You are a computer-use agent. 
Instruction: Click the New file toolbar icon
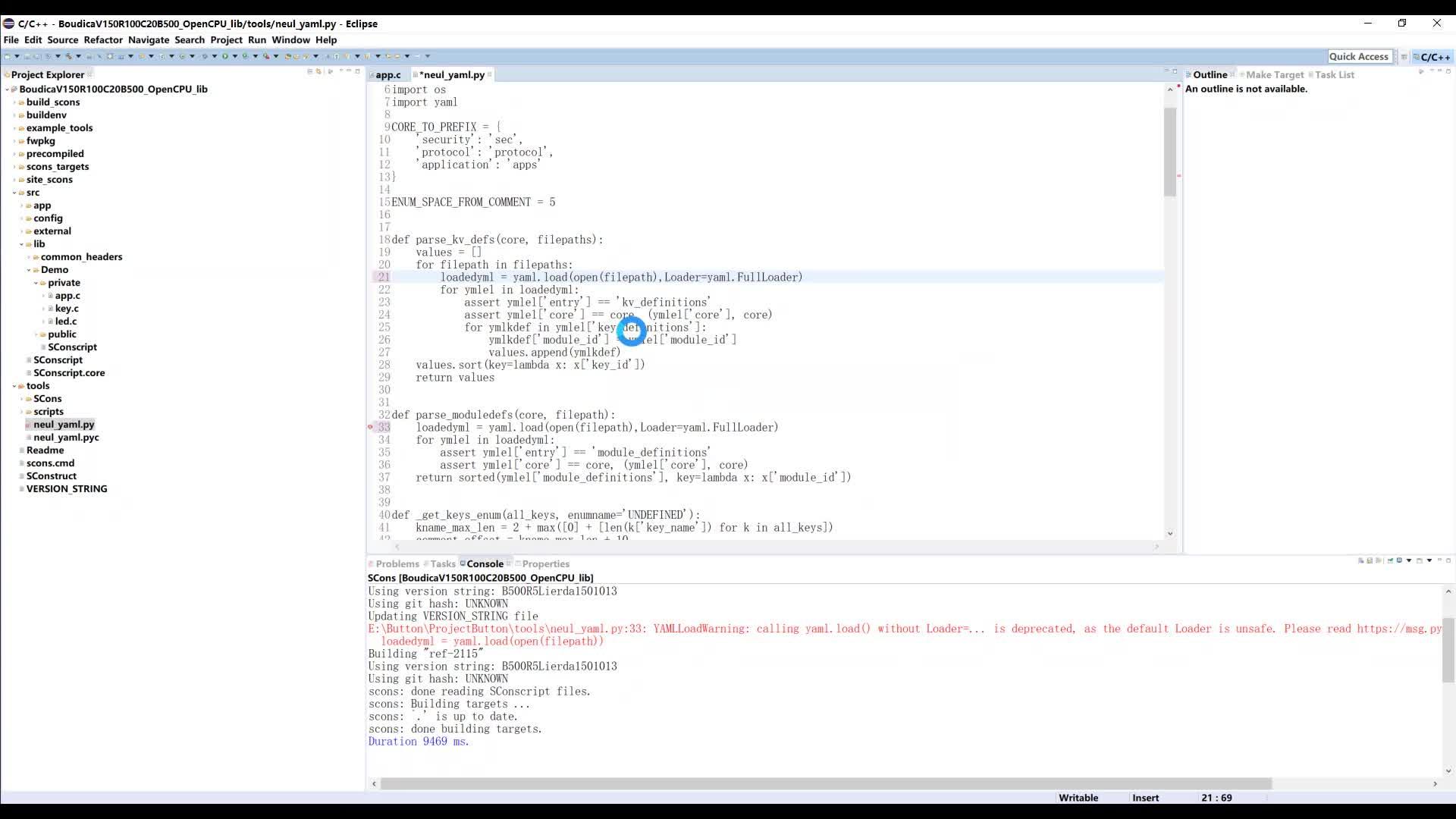click(x=7, y=56)
